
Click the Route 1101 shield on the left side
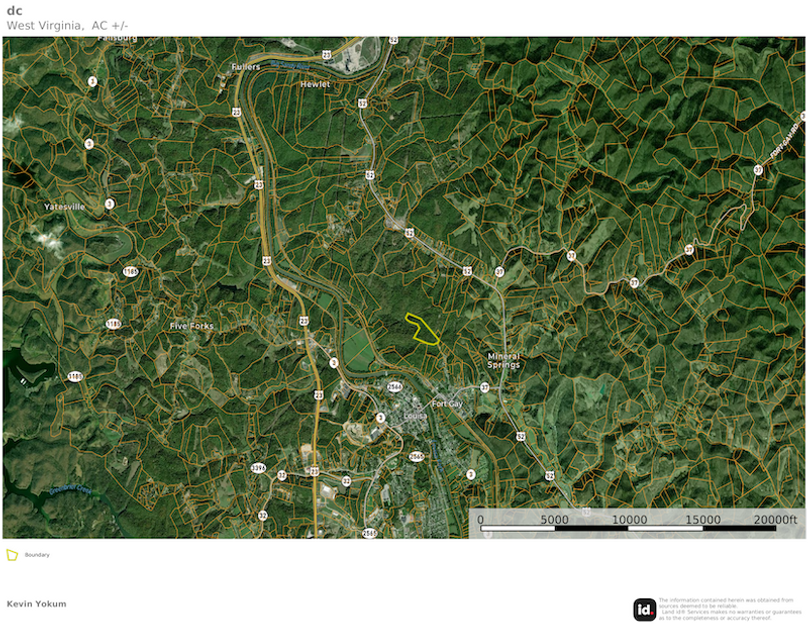click(x=76, y=377)
